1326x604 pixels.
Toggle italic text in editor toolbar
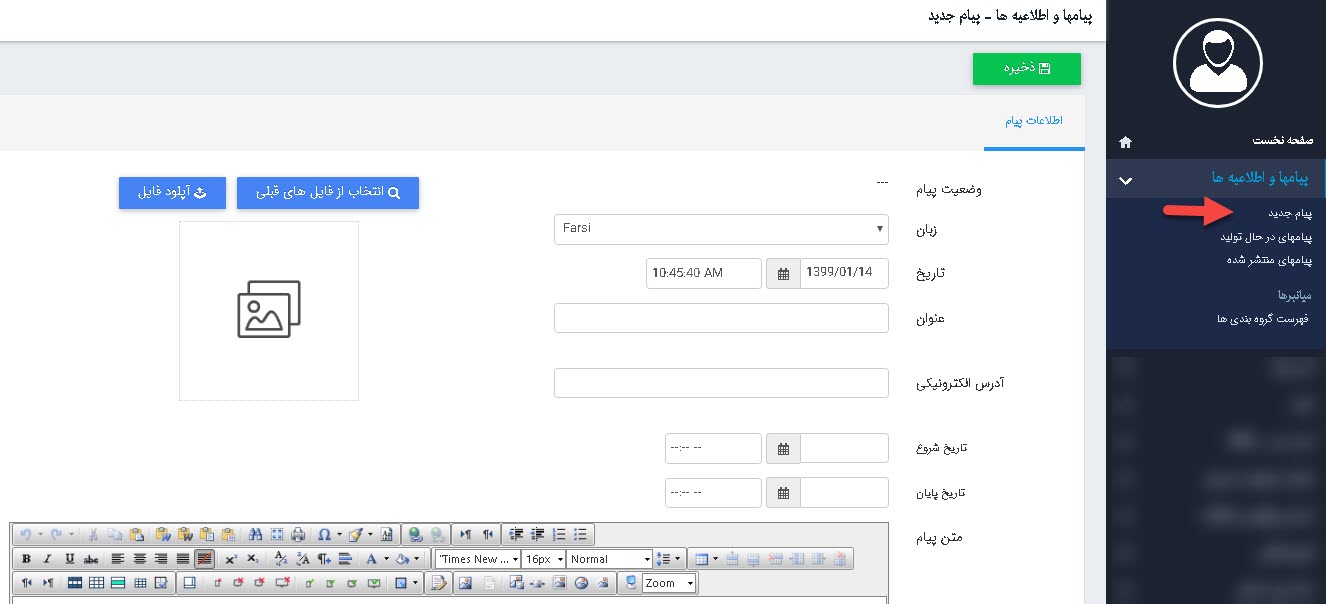click(47, 559)
